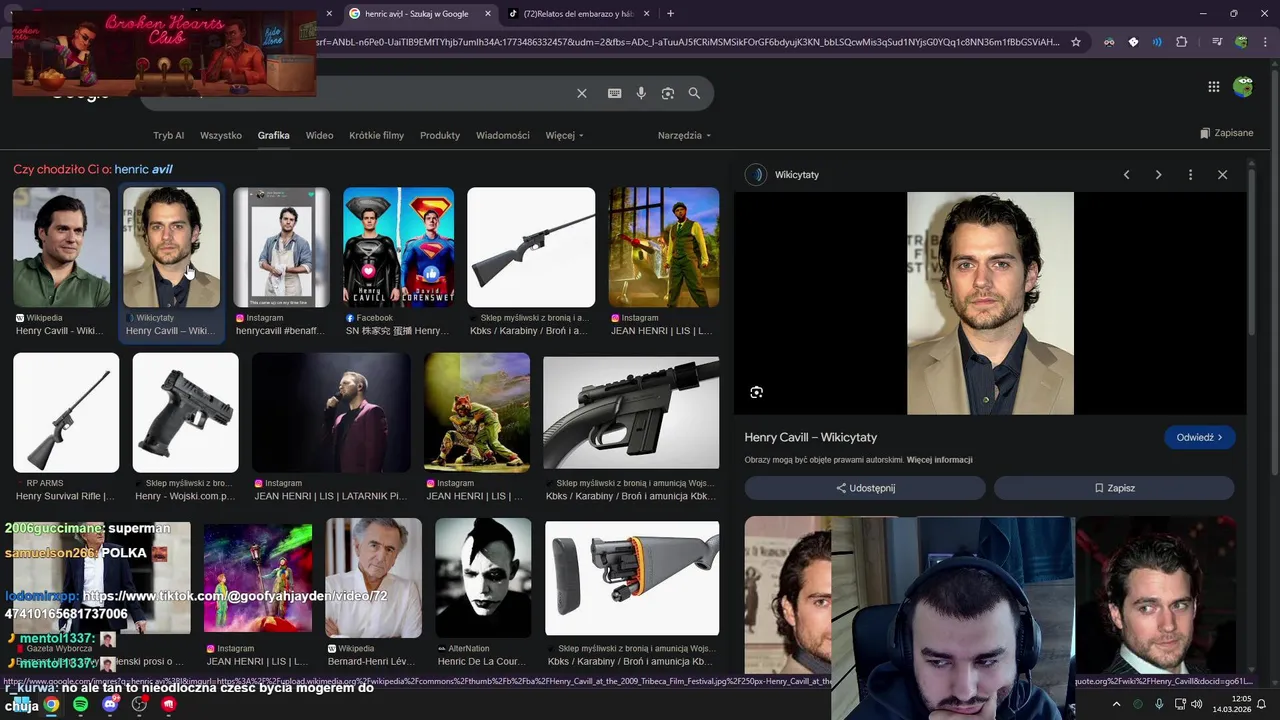Image resolution: width=1280 pixels, height=720 pixels.
Task: Open Wikipedia Henry Cavill green shirt thumbnail
Action: click(62, 247)
